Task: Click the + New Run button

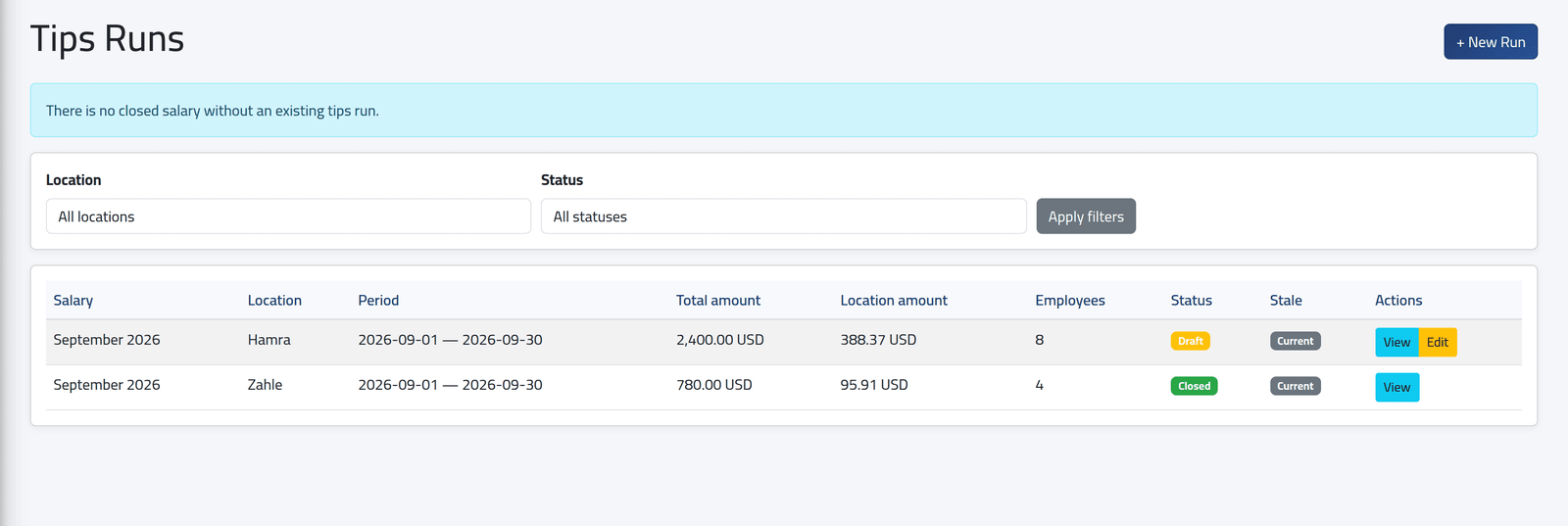Action: tap(1490, 42)
